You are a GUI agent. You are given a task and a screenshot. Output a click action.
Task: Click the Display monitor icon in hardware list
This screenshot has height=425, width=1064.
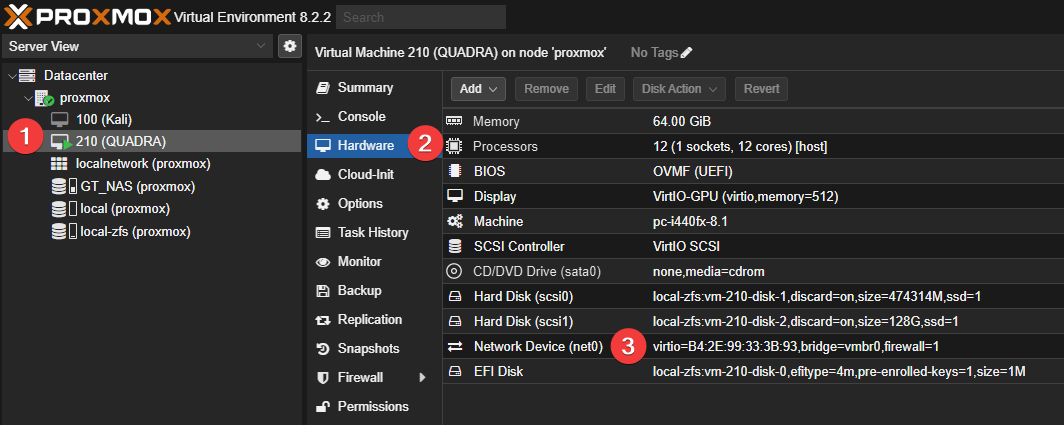tap(454, 196)
